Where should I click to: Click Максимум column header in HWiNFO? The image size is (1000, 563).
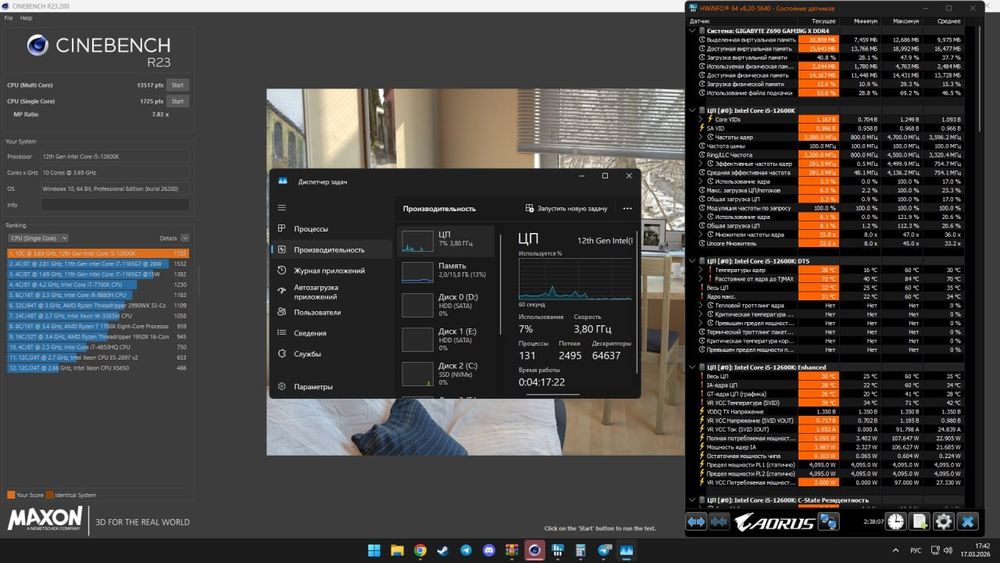pyautogui.click(x=906, y=21)
